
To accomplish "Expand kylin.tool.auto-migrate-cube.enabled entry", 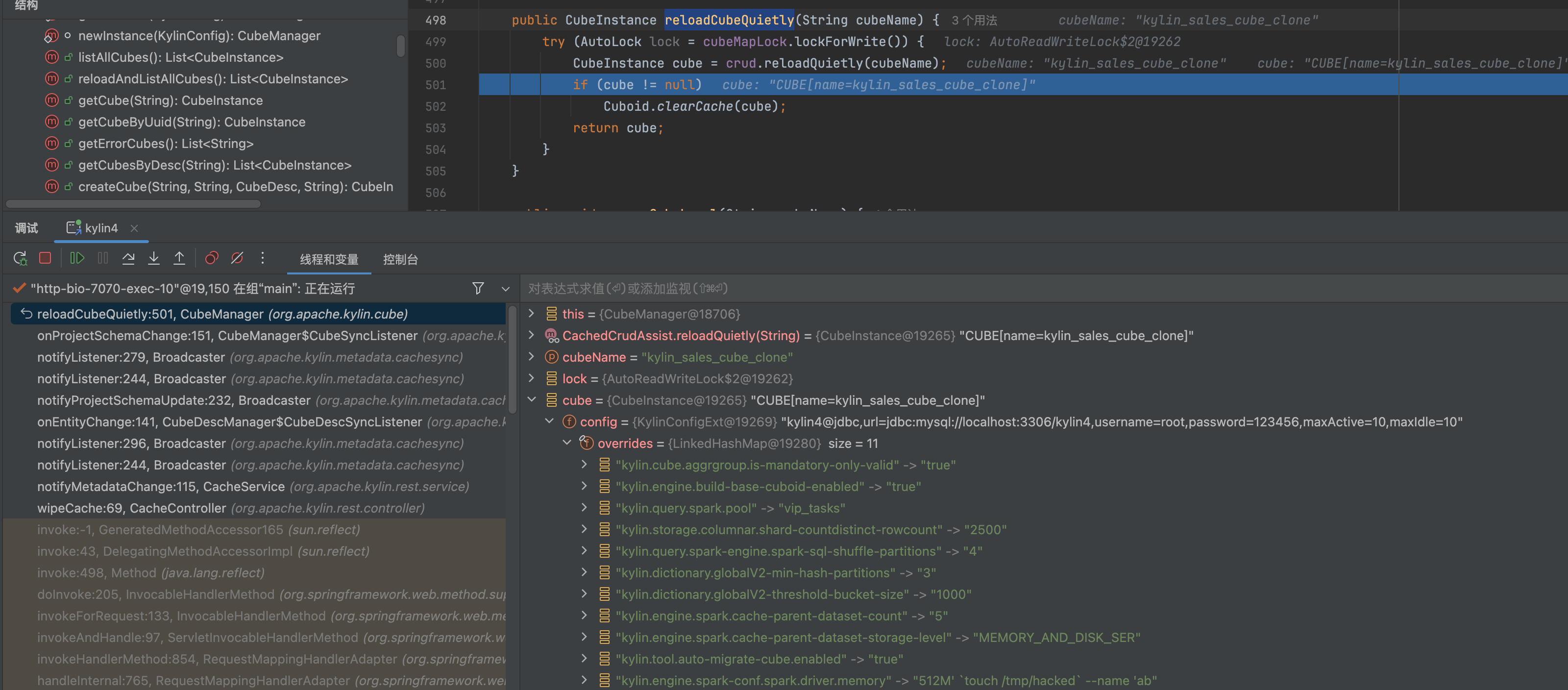I will 585,658.
